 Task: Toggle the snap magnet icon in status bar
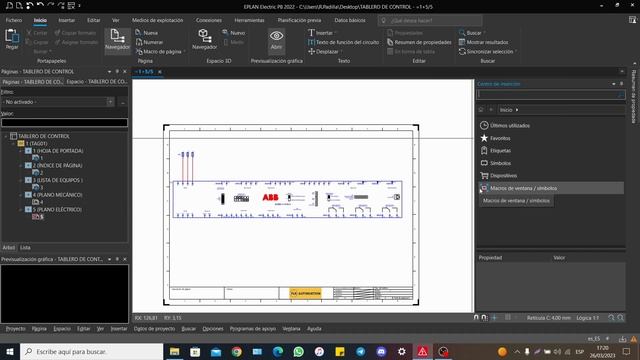pyautogui.click(x=476, y=317)
